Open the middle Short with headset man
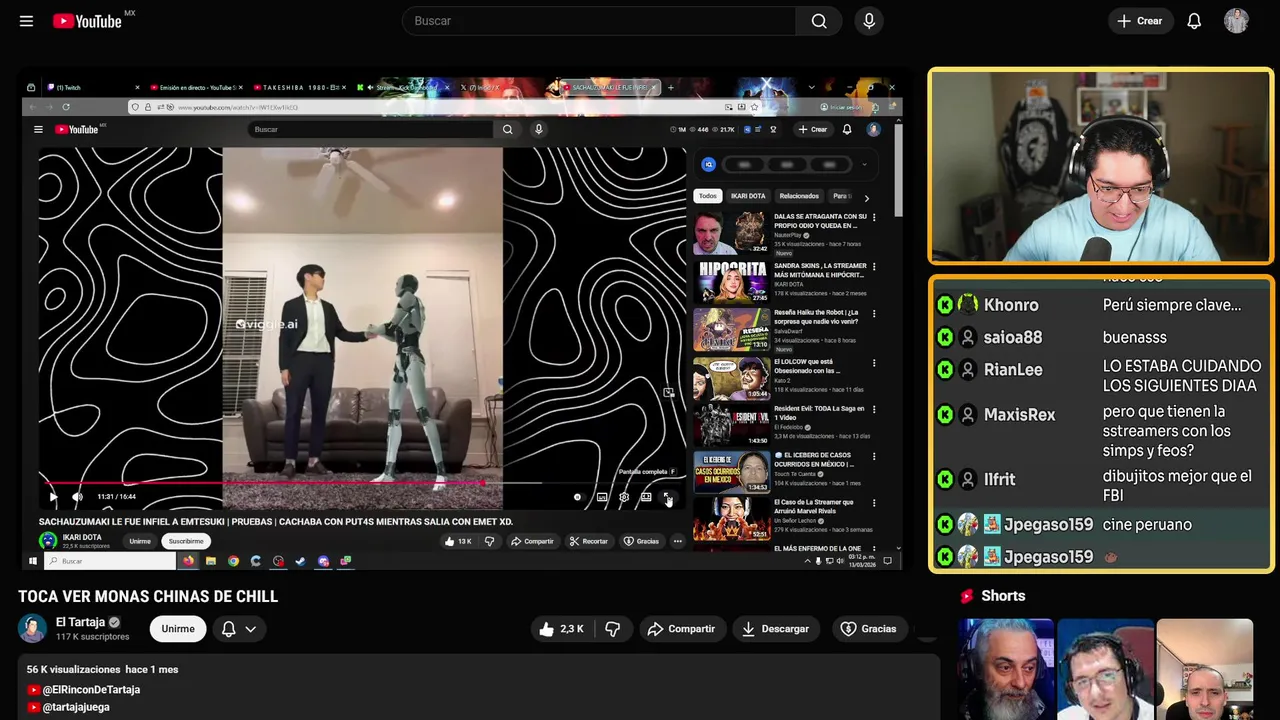This screenshot has height=720, width=1280. (x=1105, y=669)
